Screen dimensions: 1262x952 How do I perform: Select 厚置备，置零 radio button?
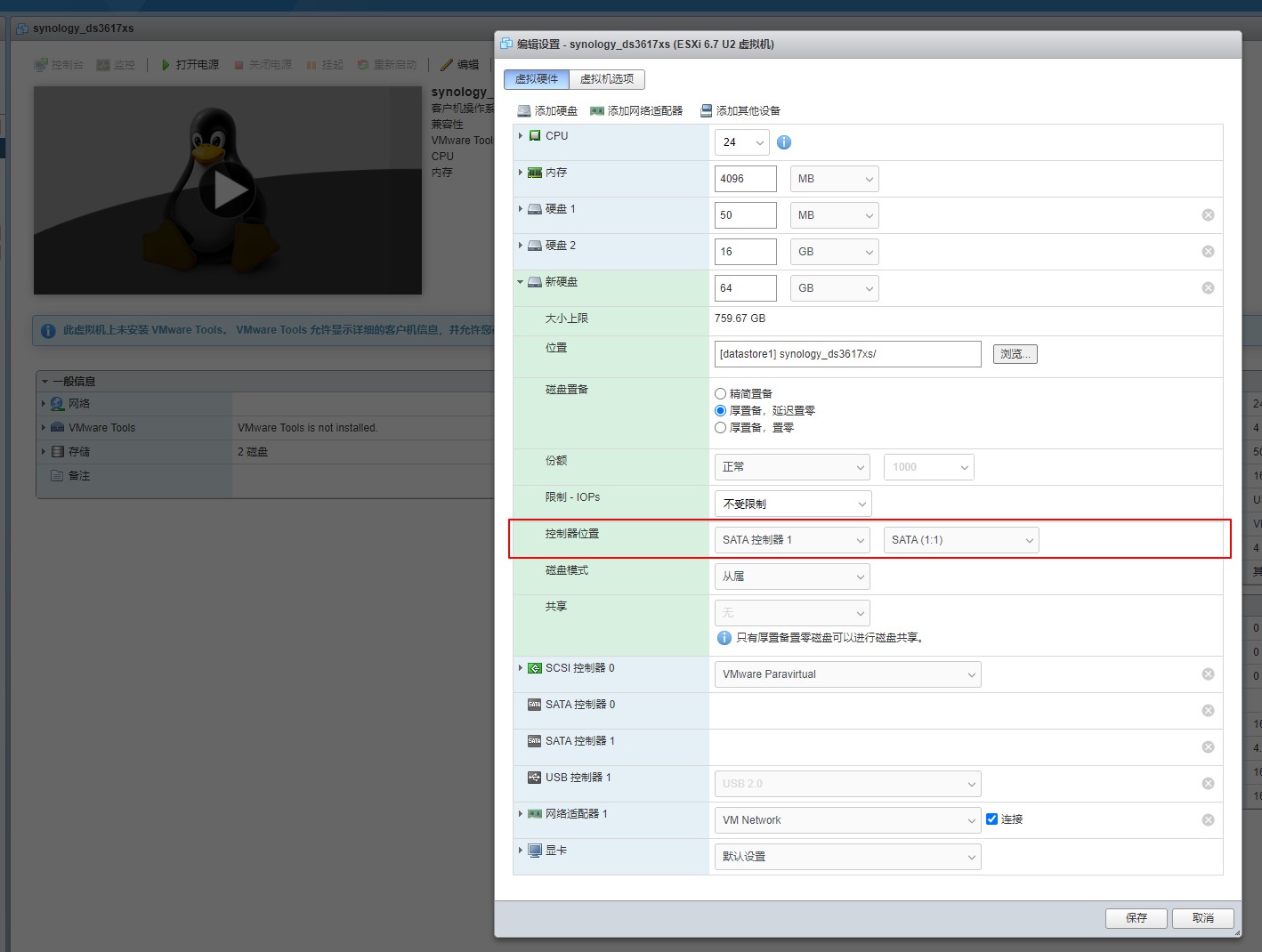point(721,428)
